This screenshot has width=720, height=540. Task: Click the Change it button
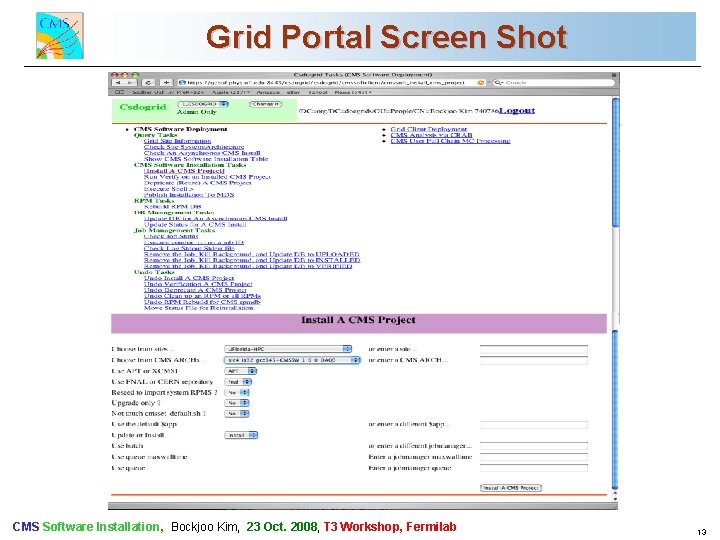[x=265, y=104]
